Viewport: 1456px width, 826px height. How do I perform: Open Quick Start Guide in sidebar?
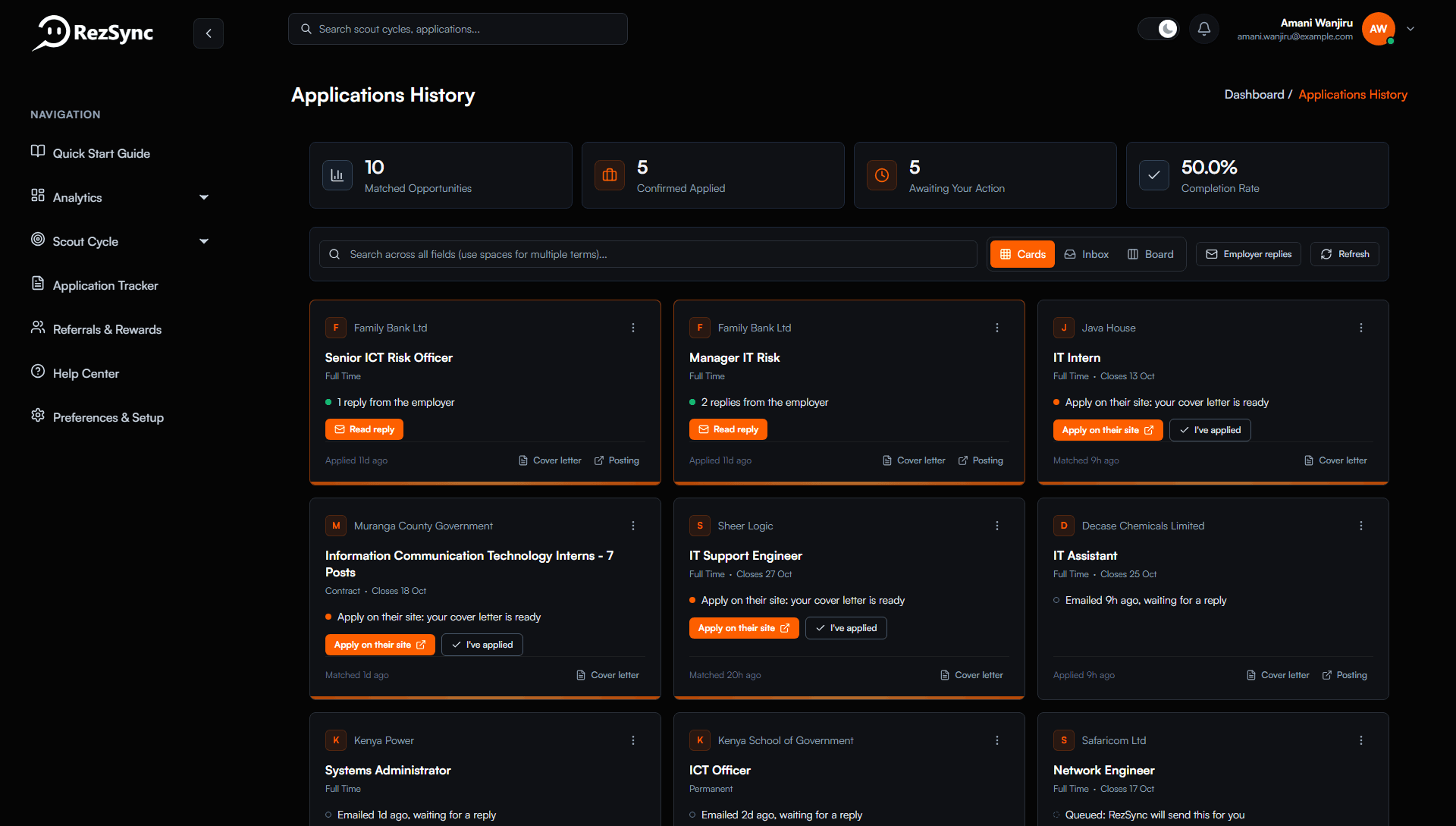[90, 153]
